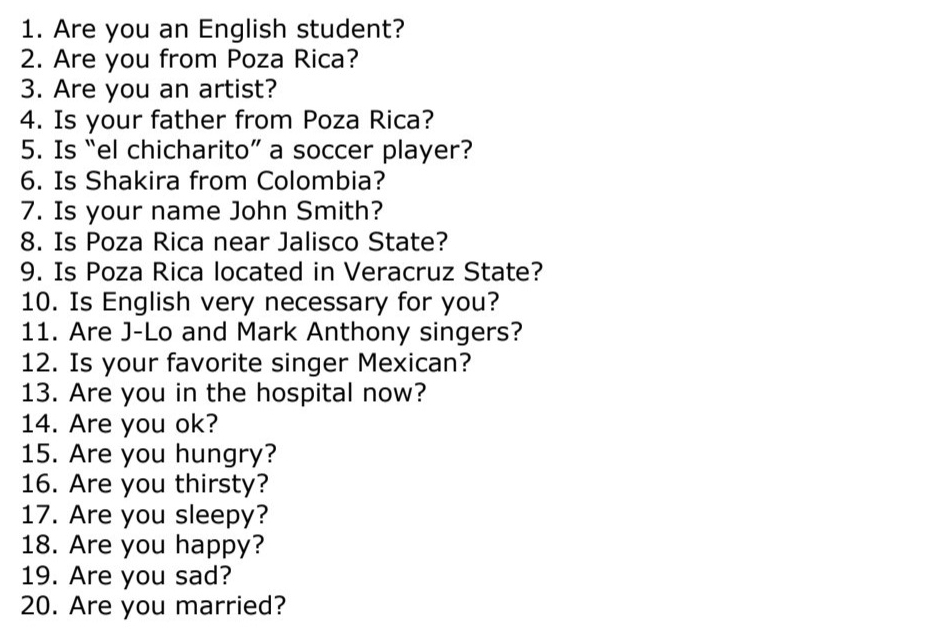
Task: Click 'Are you in the hospital now?'
Action: pyautogui.click(x=223, y=393)
